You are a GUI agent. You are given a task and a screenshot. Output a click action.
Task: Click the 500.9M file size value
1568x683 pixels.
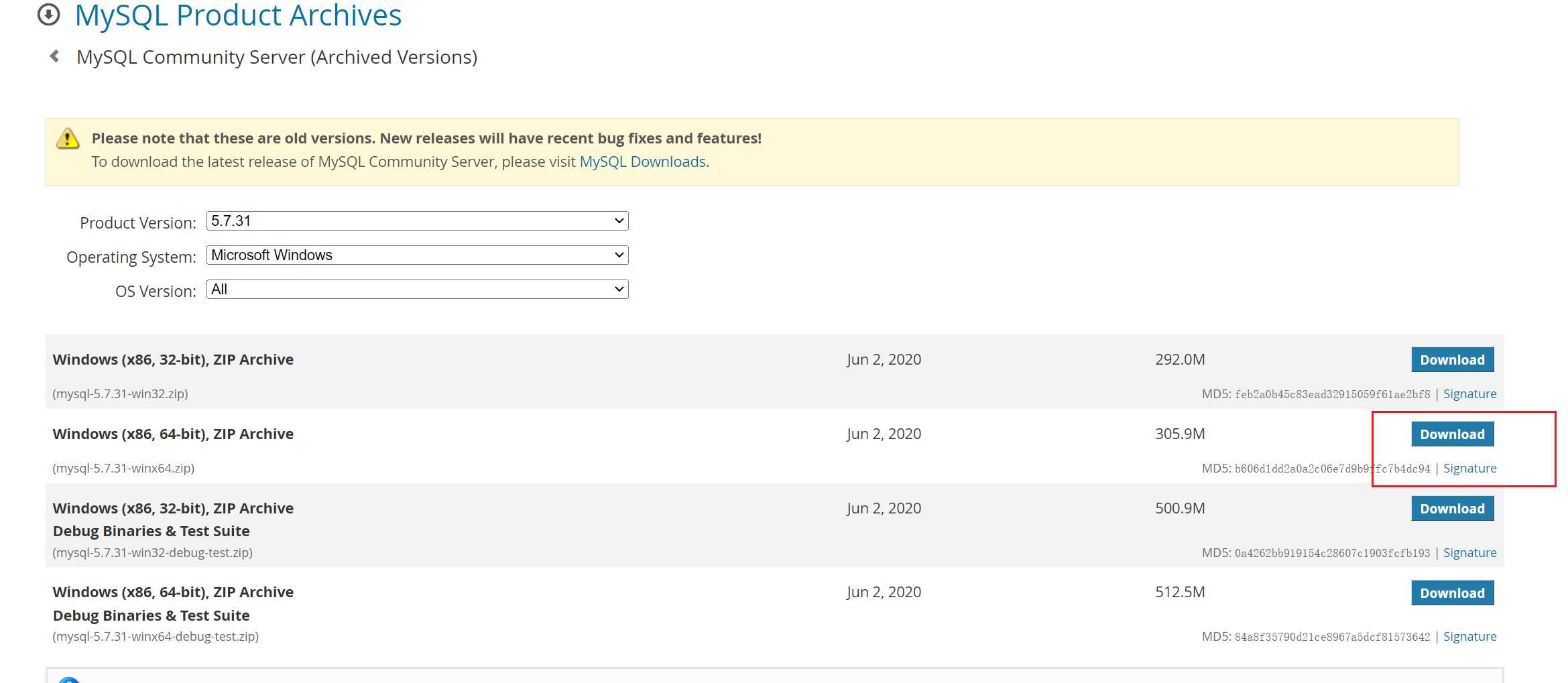1180,508
